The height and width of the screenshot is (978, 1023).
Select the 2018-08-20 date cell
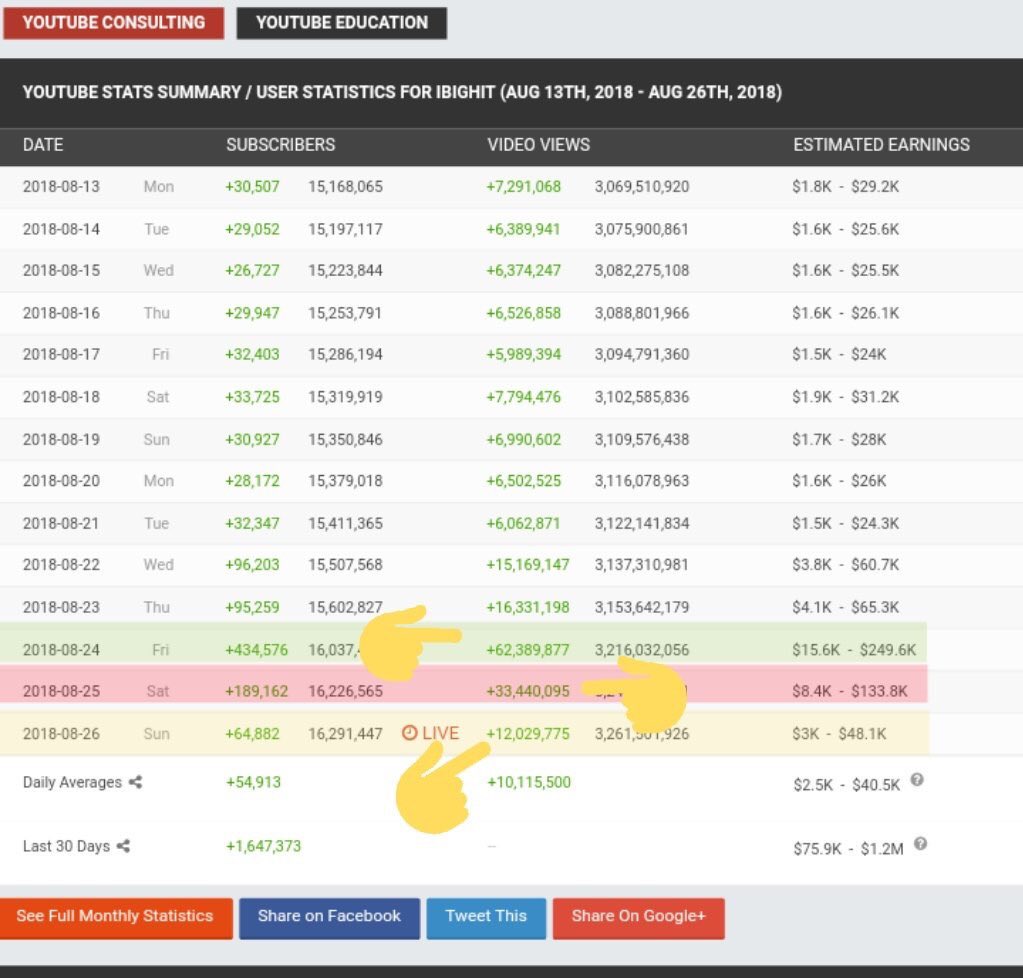click(x=61, y=481)
